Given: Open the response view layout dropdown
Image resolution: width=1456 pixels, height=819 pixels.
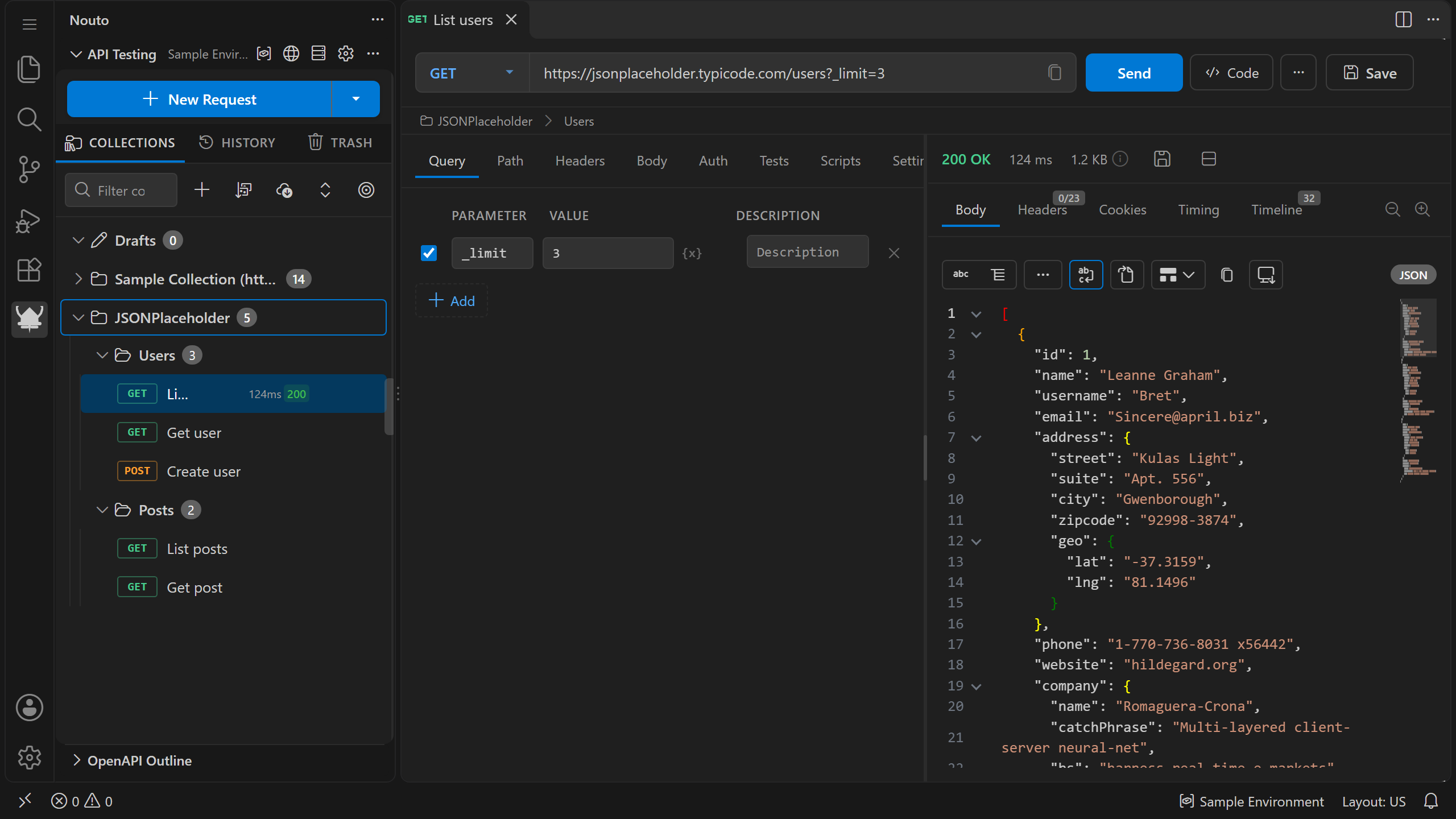Looking at the screenshot, I should click(x=1178, y=275).
